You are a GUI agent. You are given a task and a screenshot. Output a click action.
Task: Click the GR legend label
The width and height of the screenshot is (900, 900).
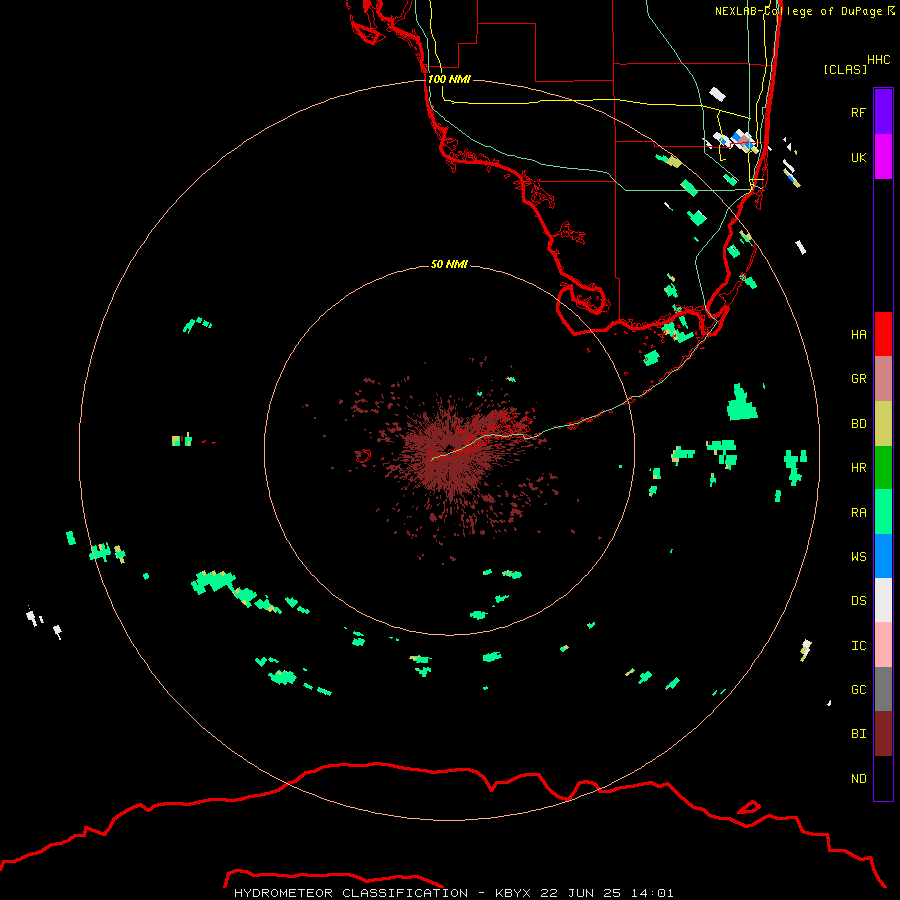(858, 379)
